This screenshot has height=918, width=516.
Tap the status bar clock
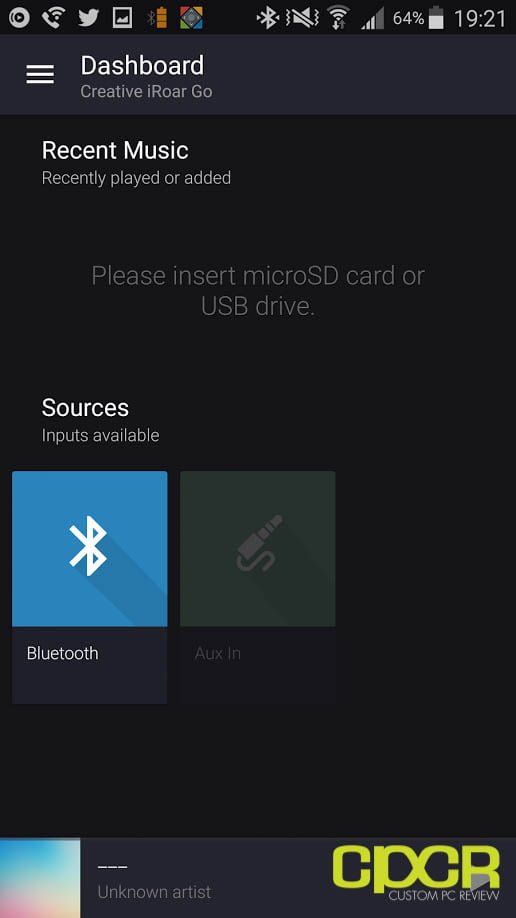[x=480, y=19]
